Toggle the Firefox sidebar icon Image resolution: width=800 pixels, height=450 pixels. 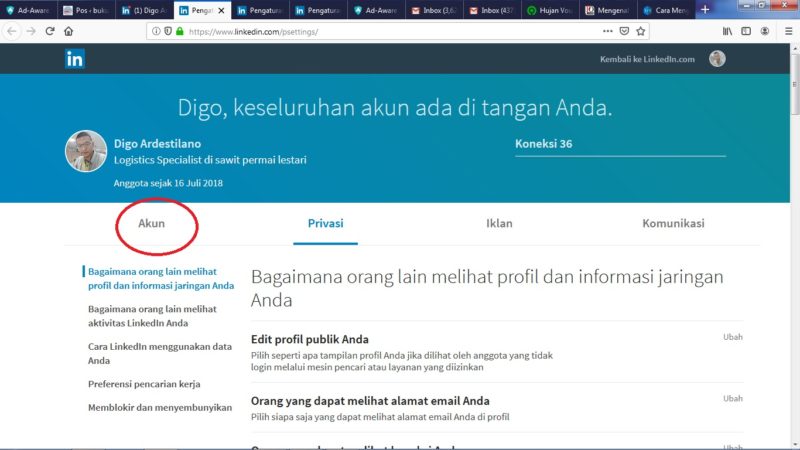pos(746,31)
